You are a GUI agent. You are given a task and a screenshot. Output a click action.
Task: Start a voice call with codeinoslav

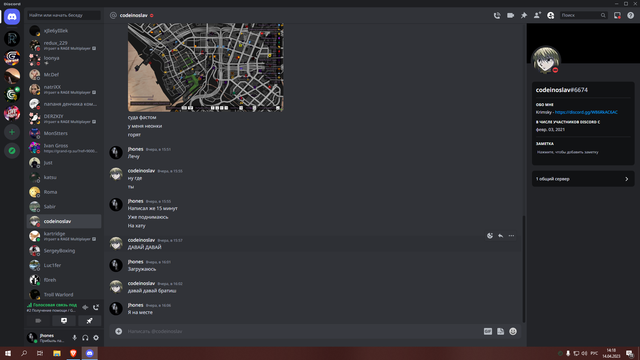[497, 16]
